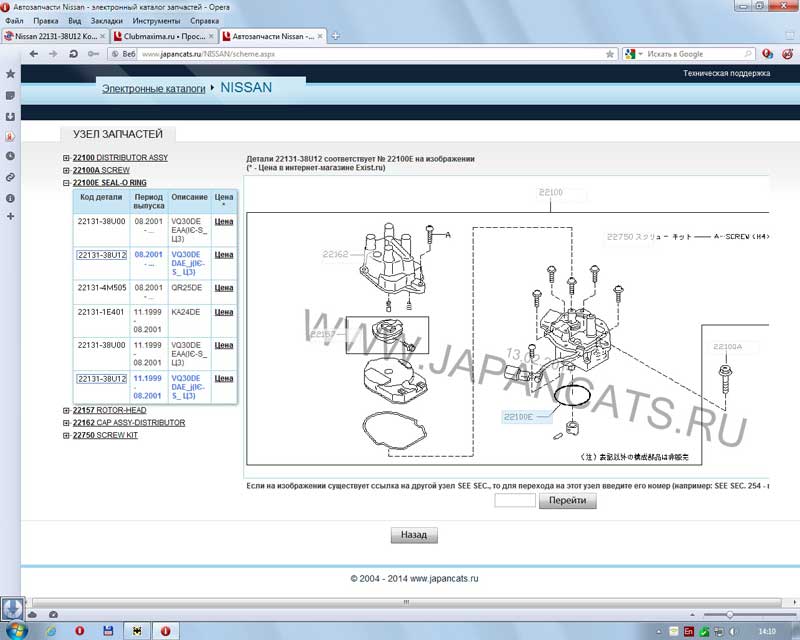800x640 pixels.
Task: Expand the 22100 DISTRIBUTOR ASSY node
Action: point(66,158)
